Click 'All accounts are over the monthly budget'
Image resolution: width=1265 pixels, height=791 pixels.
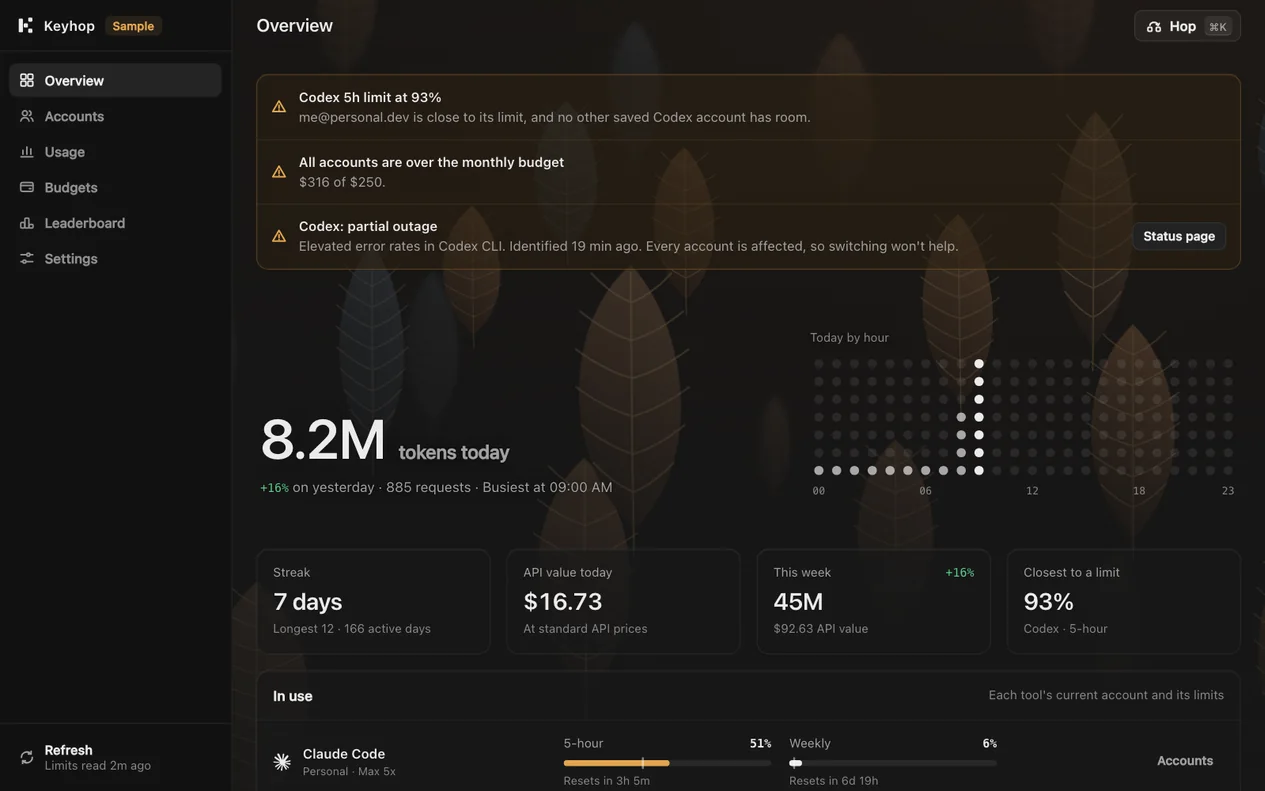point(431,162)
